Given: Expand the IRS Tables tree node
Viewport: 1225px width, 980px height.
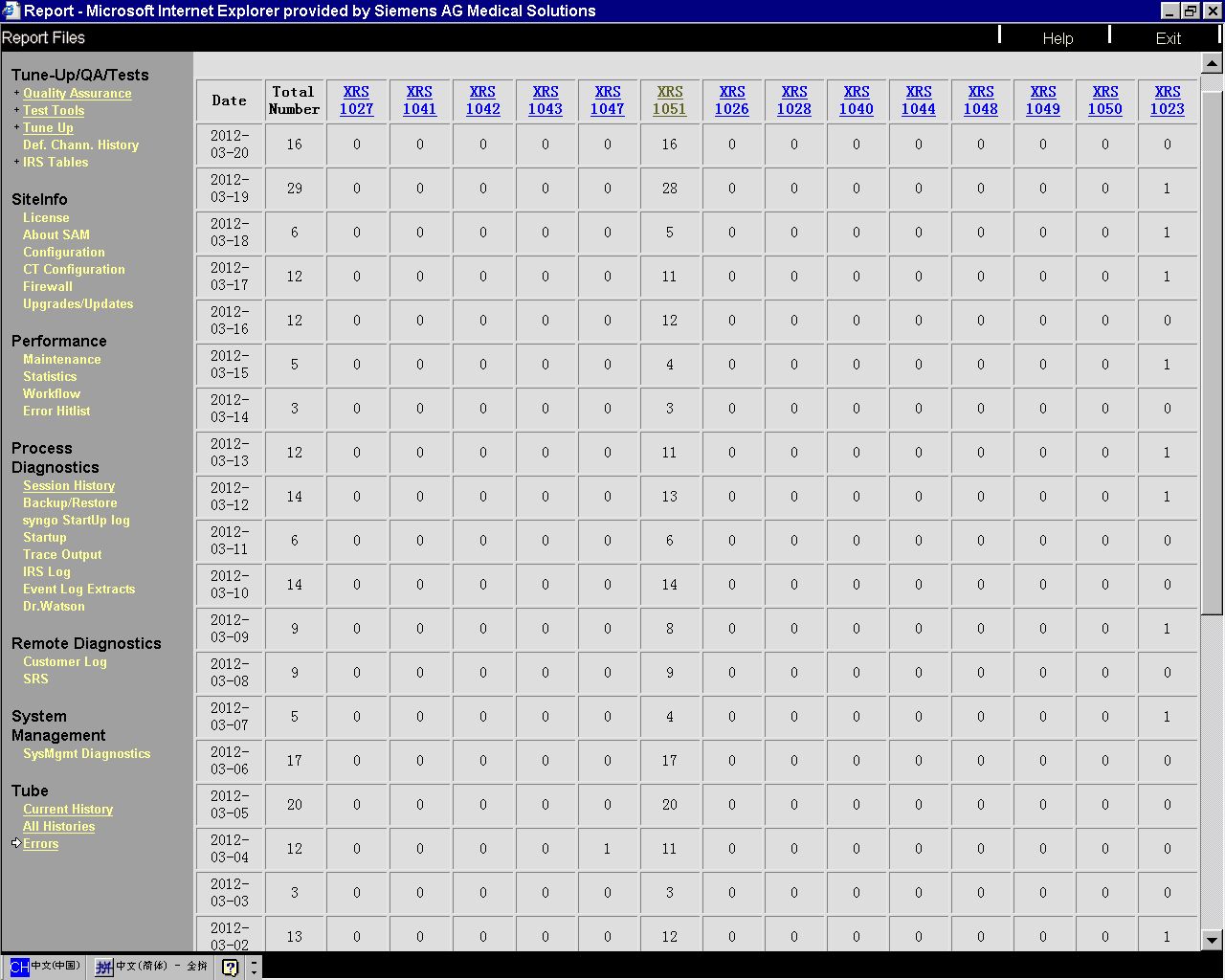Looking at the screenshot, I should tap(16, 162).
